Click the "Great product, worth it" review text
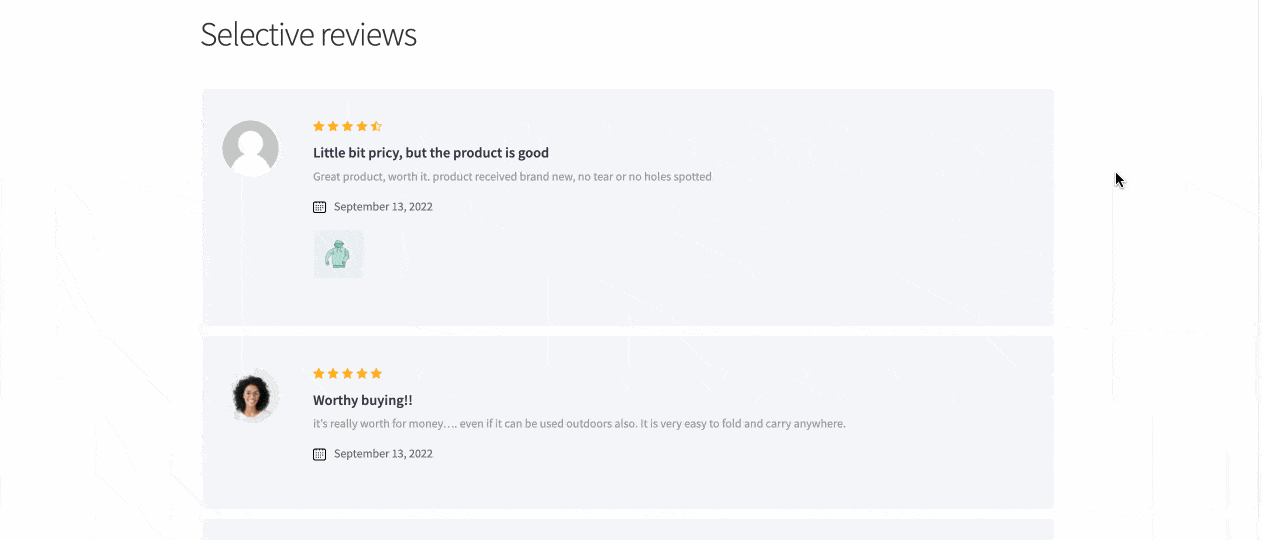This screenshot has width=1262, height=540. [x=512, y=177]
